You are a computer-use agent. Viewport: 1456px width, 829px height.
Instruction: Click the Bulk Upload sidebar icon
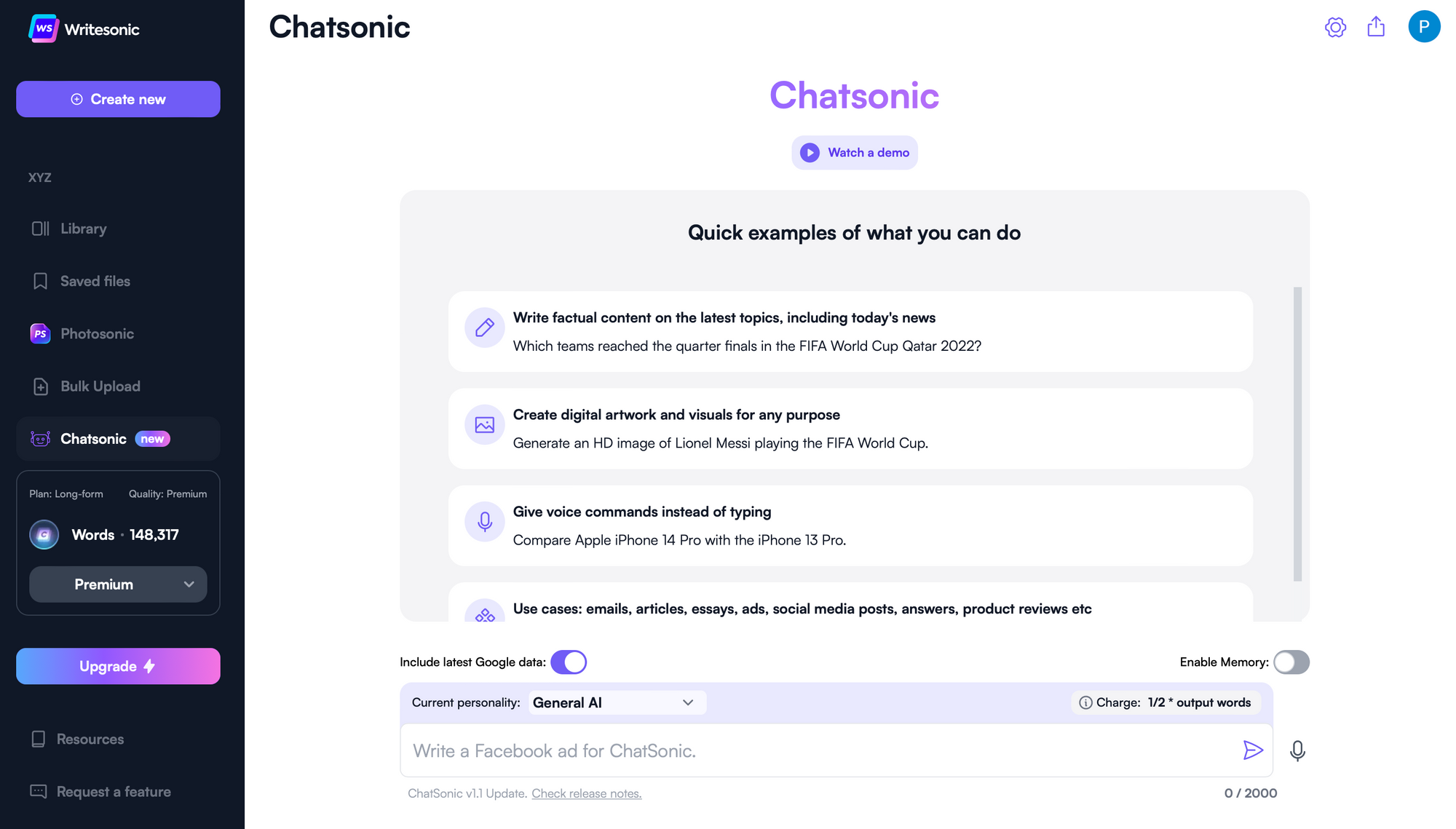[x=40, y=385]
